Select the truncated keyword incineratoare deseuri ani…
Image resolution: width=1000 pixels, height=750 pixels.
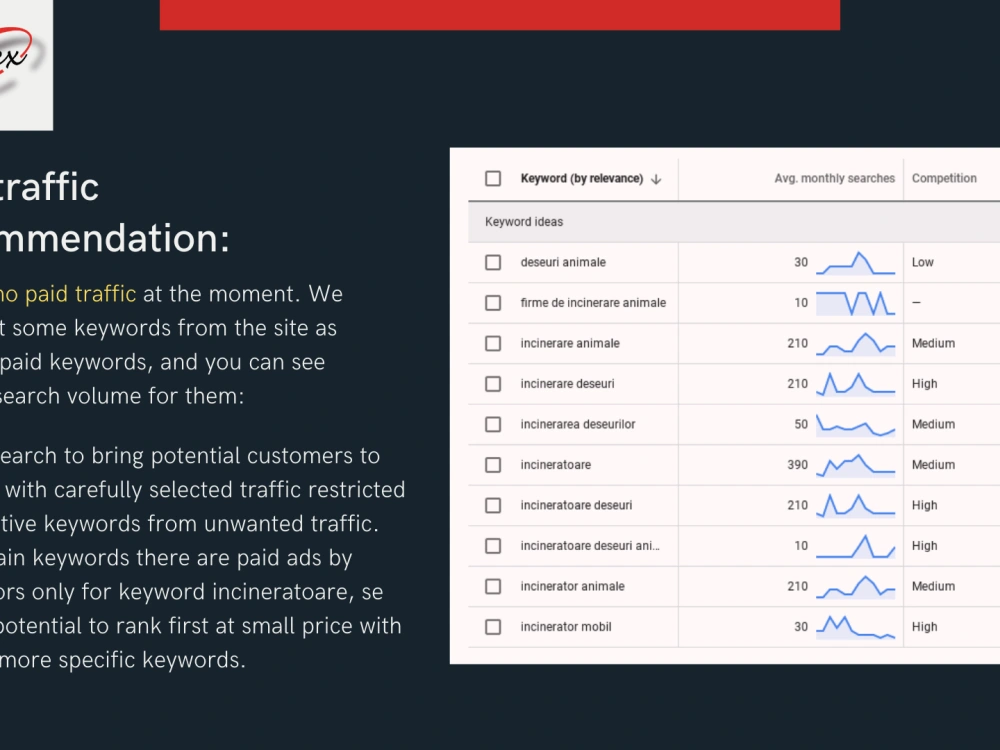pos(590,546)
